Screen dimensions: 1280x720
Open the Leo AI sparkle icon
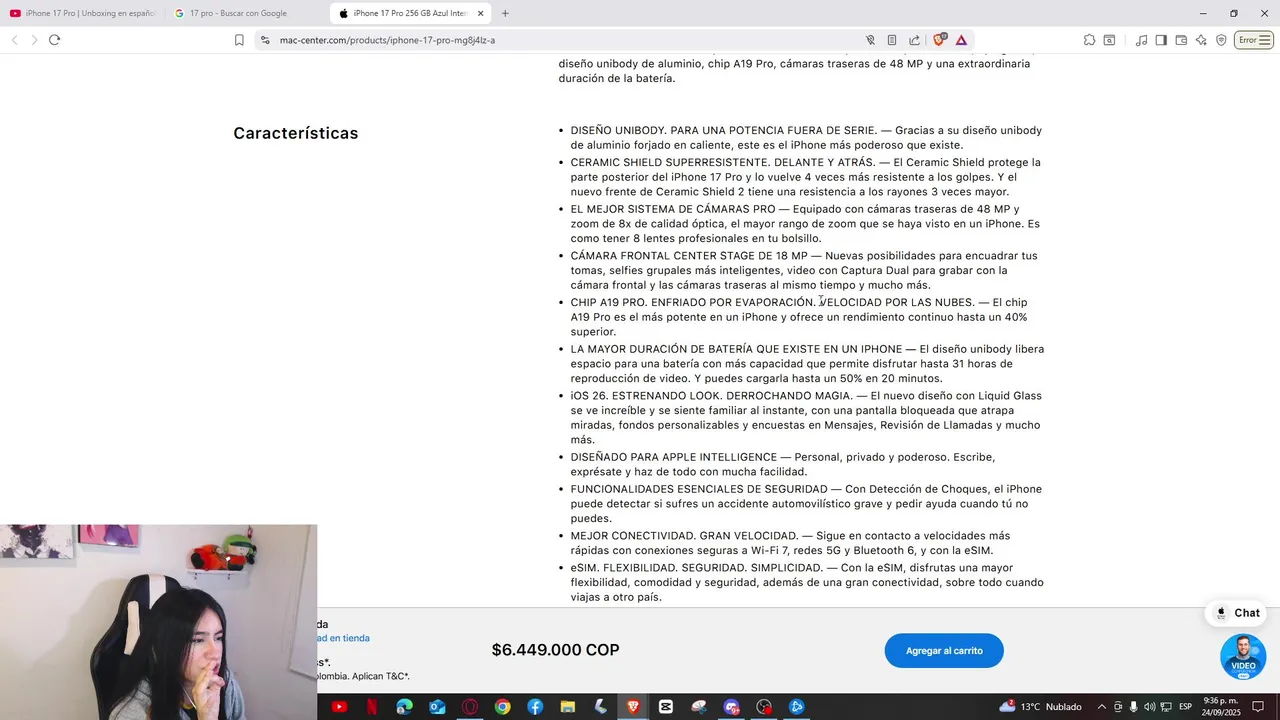(x=1201, y=40)
